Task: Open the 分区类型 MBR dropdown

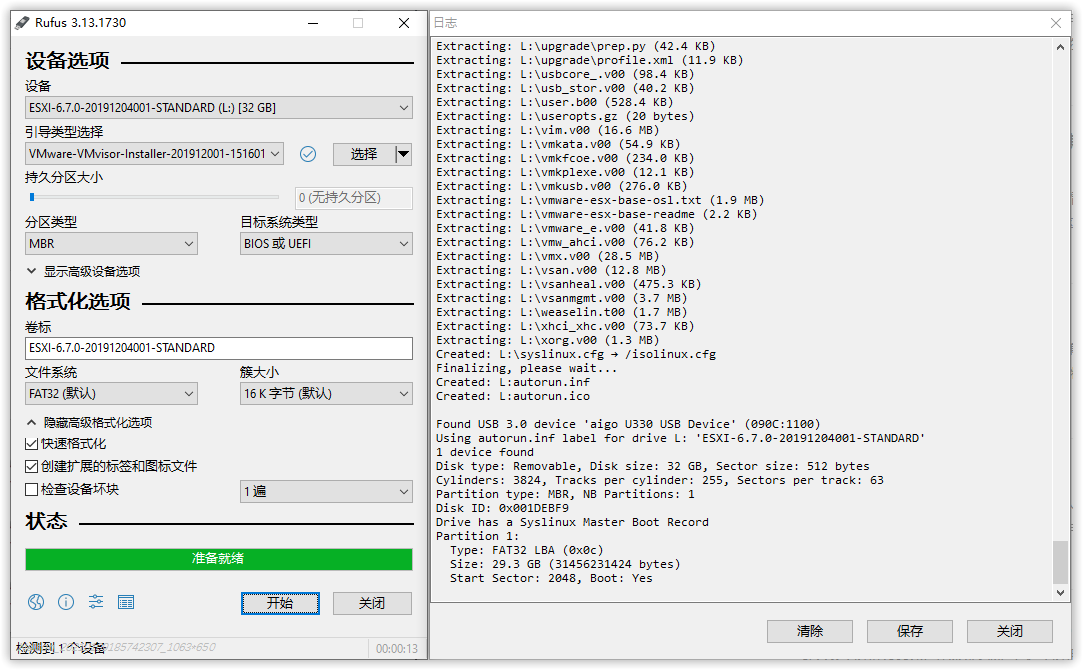Action: [x=111, y=244]
